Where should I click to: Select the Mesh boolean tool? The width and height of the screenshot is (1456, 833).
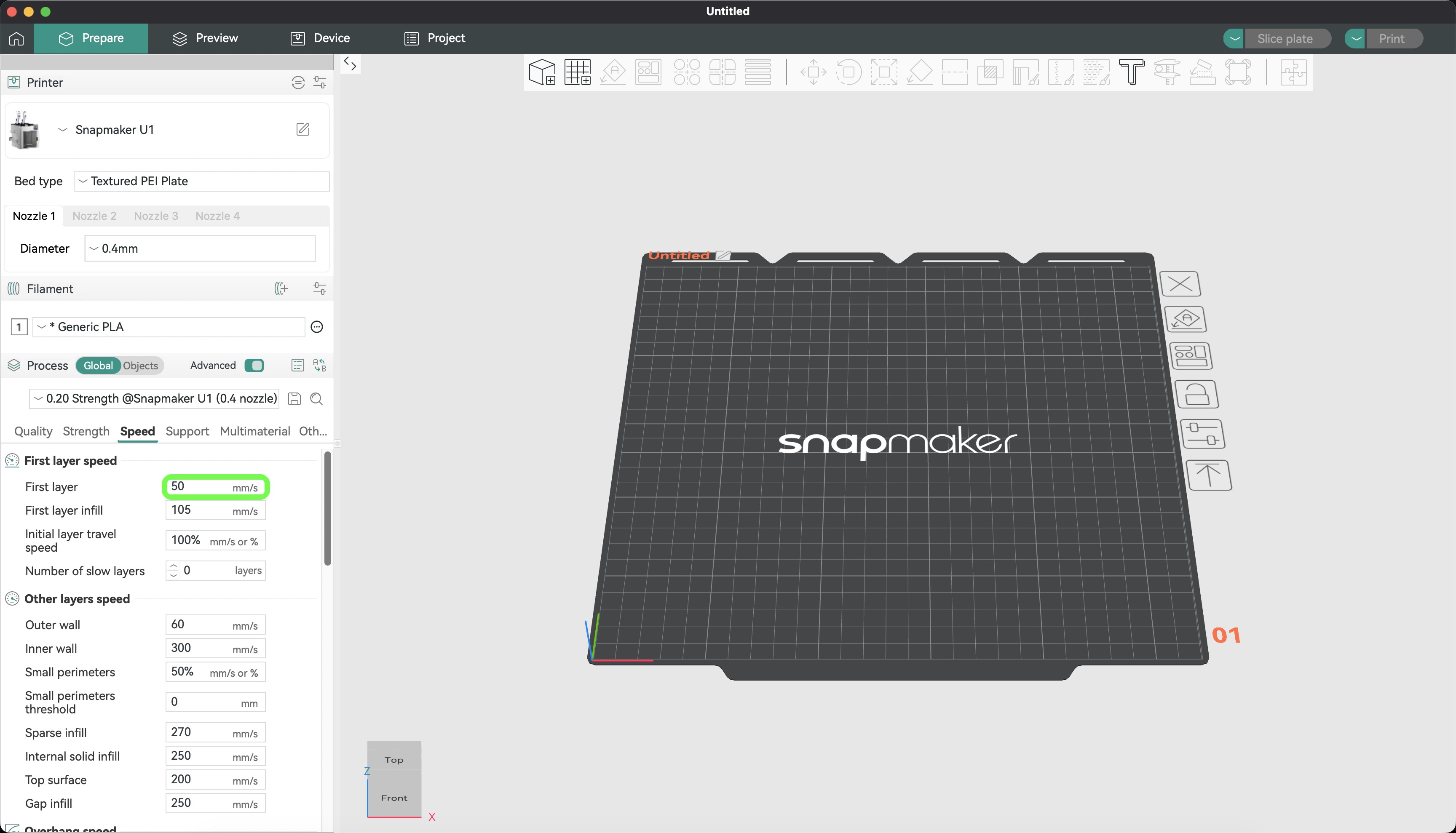(x=991, y=72)
